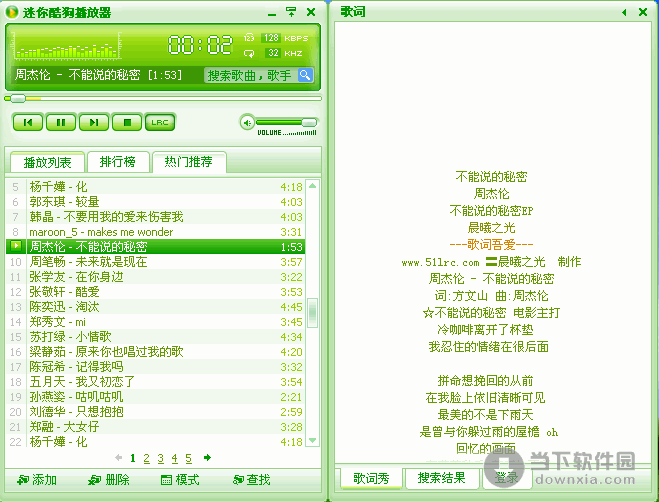
Task: Click the magnifier search icon
Action: coord(305,75)
